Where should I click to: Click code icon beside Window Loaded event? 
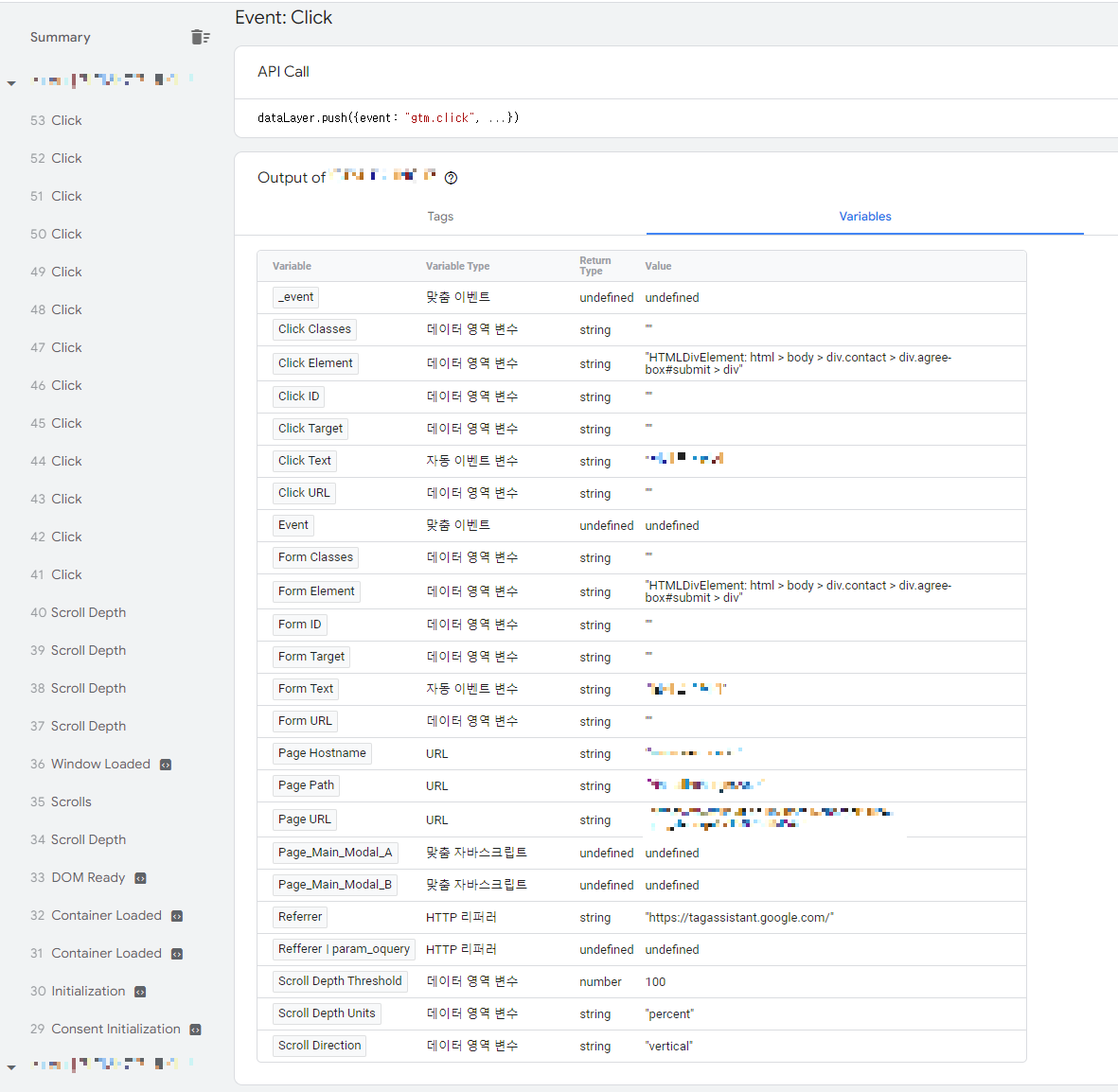166,765
